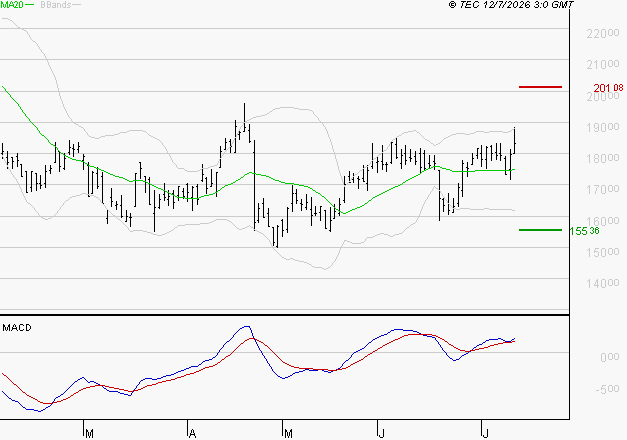
Task: Click the BBands legend label
Action: tap(55, 5)
